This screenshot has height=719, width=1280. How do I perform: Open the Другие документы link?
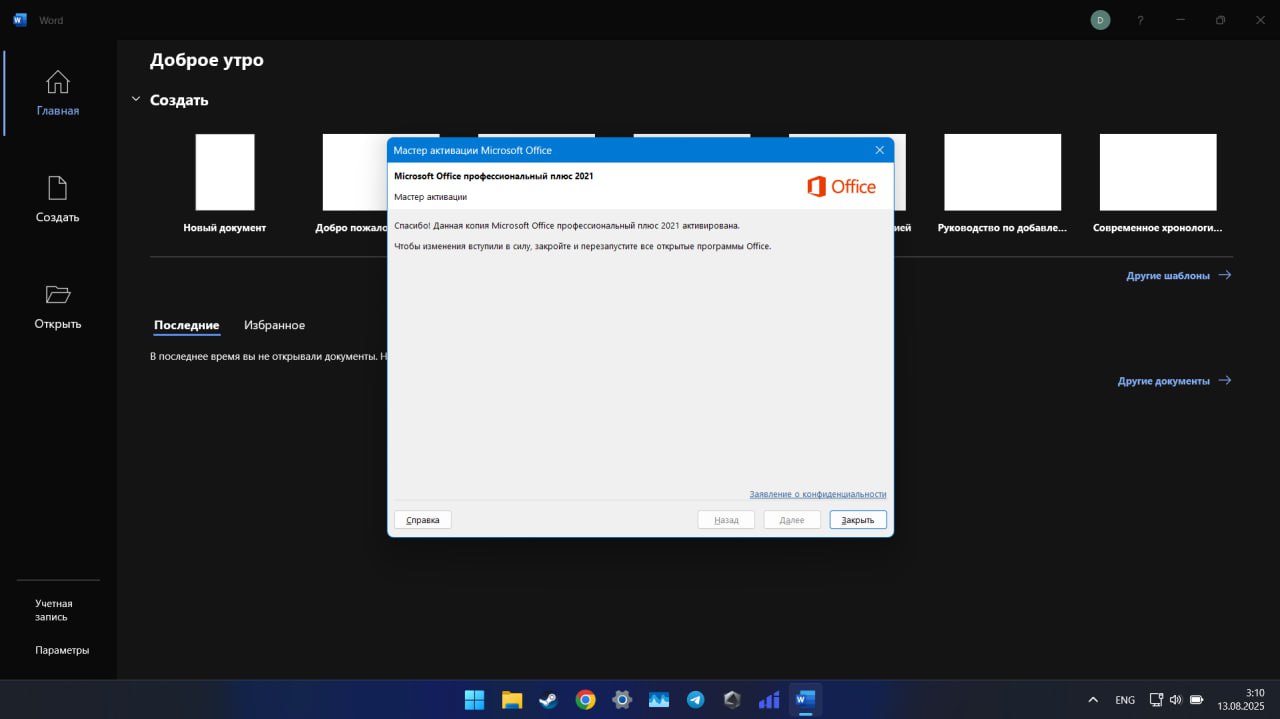click(x=1174, y=381)
